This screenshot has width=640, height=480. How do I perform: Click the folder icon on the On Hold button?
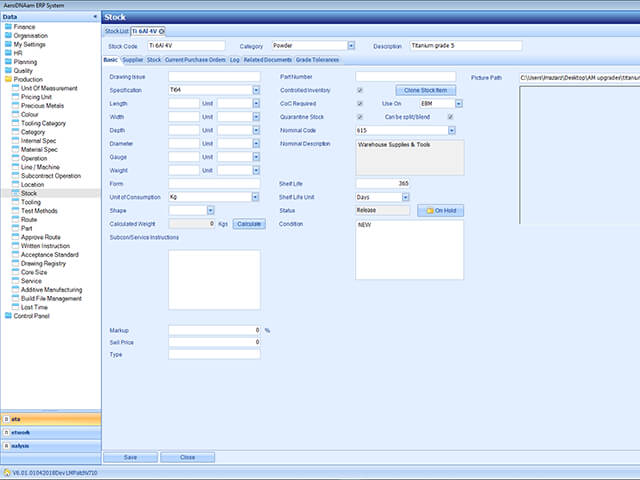pyautogui.click(x=430, y=211)
